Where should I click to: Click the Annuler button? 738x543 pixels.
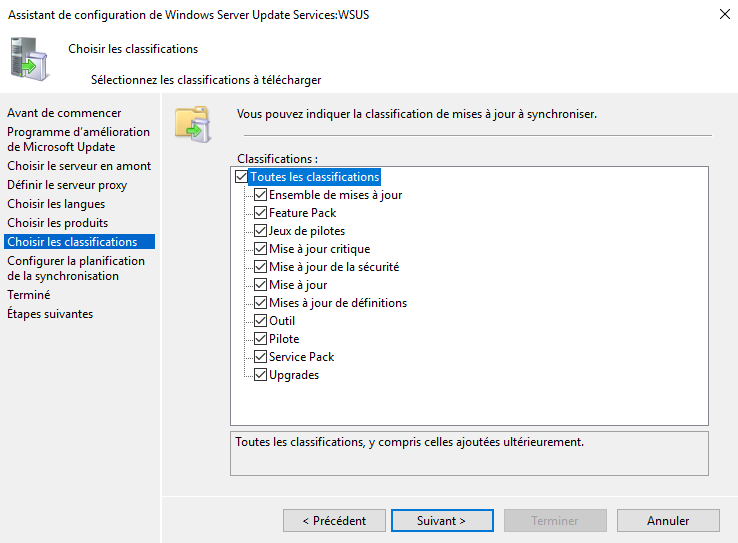tap(668, 520)
